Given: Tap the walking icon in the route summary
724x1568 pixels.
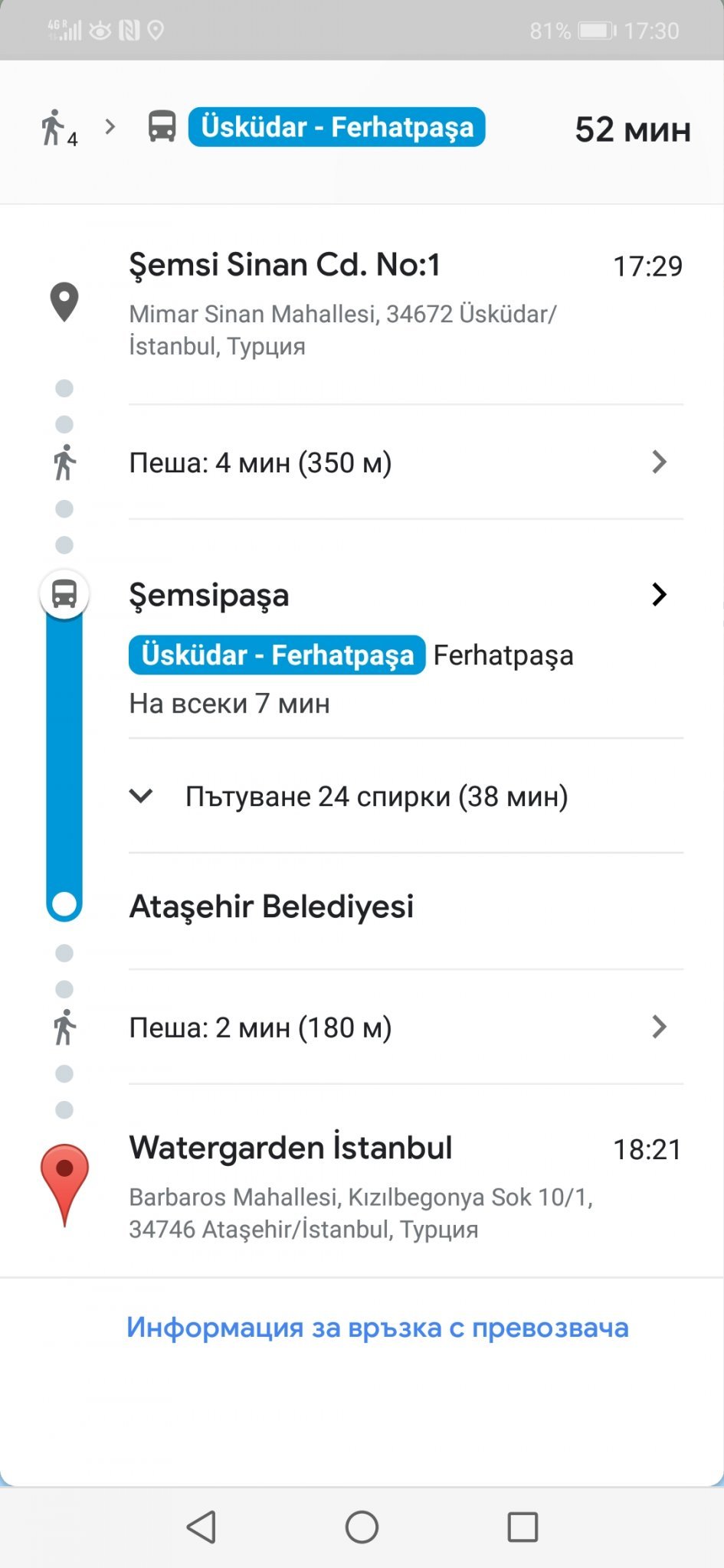Looking at the screenshot, I should (x=54, y=127).
